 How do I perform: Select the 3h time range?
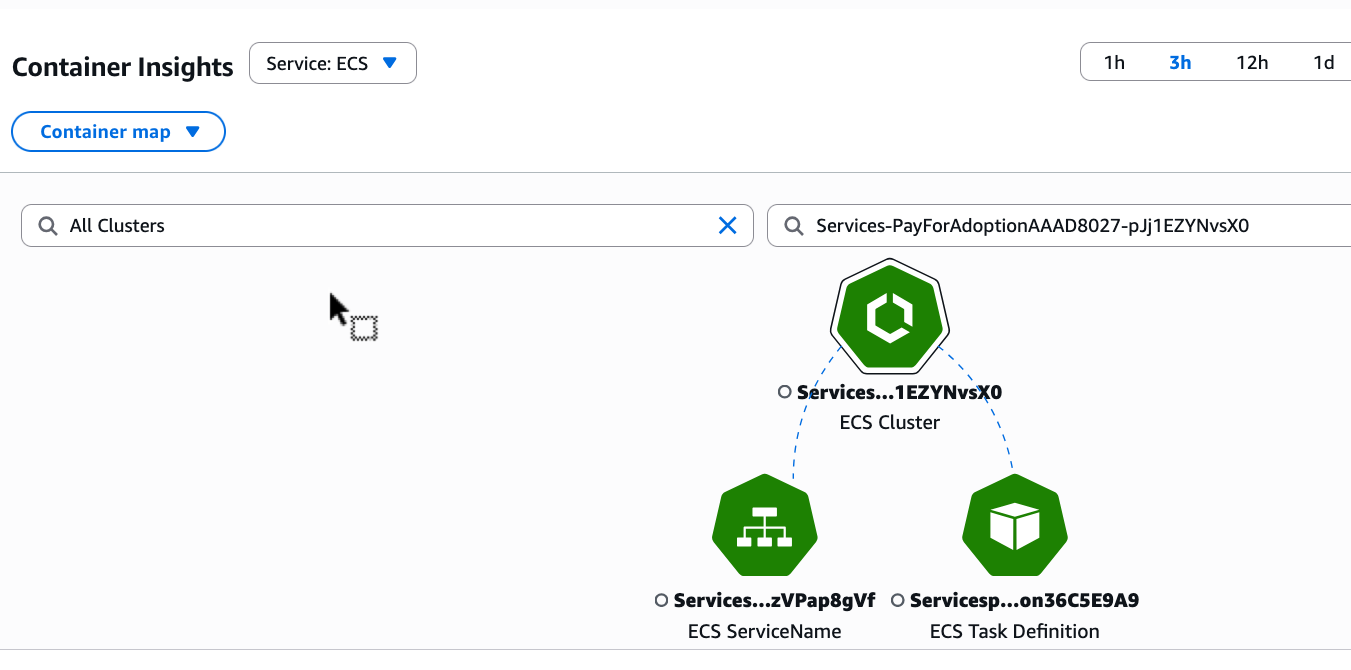(x=1180, y=63)
